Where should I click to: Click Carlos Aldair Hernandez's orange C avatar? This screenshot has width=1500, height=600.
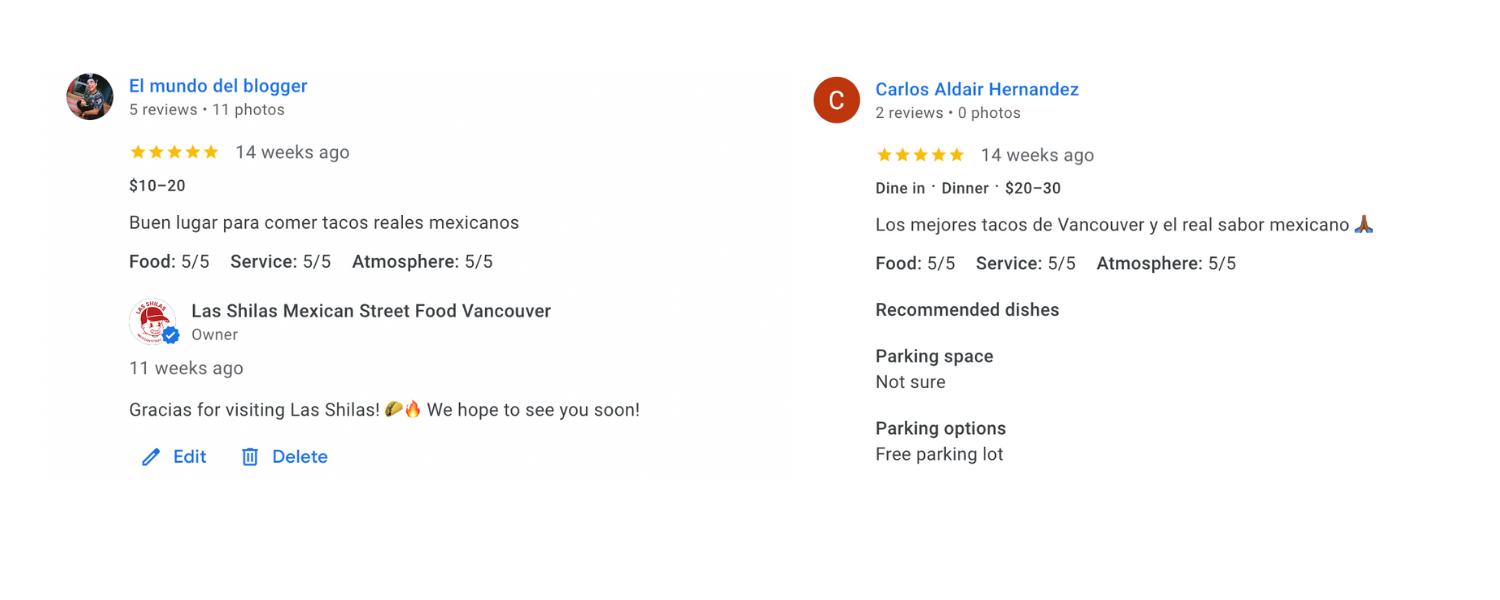pyautogui.click(x=837, y=100)
